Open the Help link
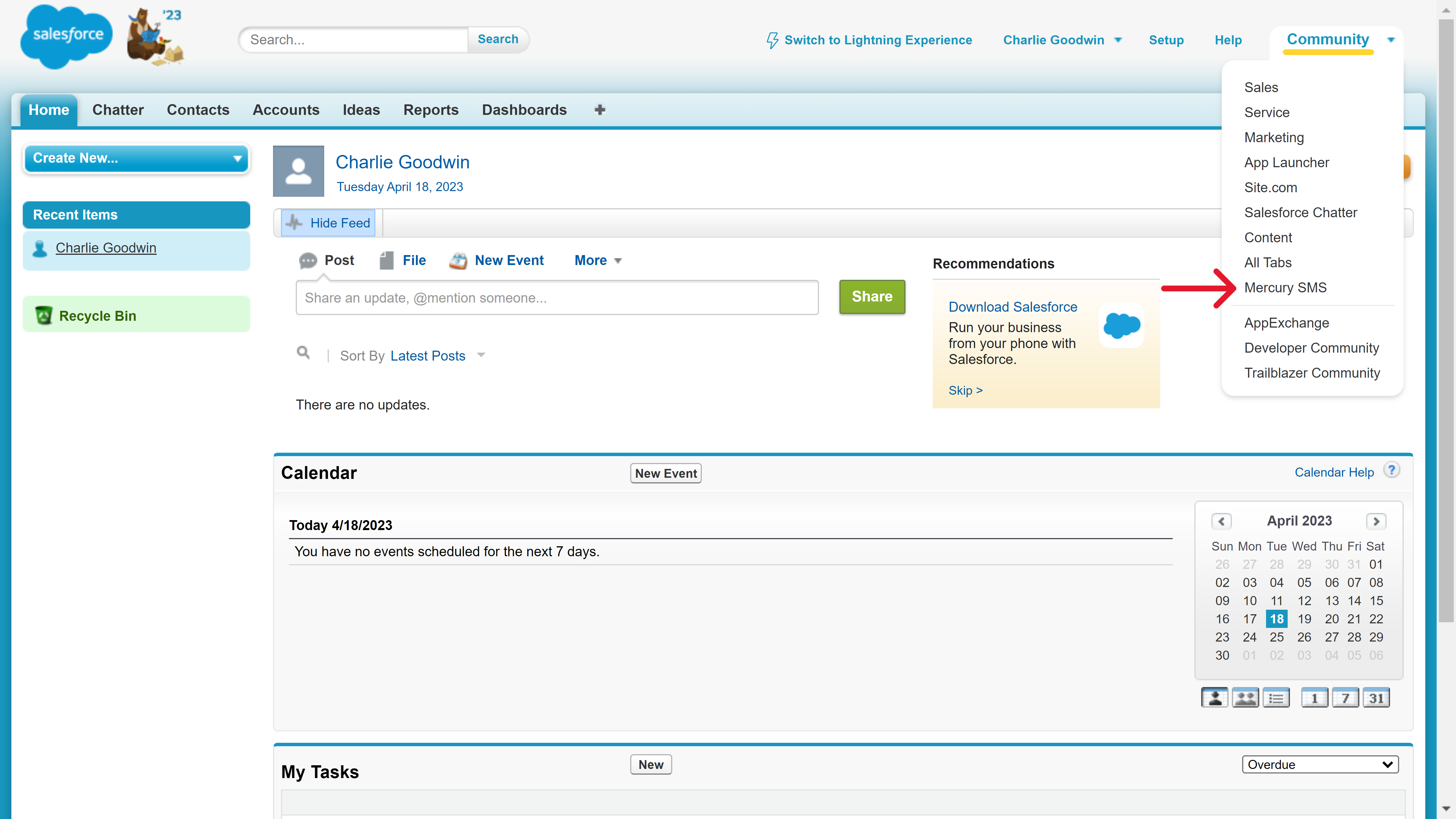Image resolution: width=1456 pixels, height=819 pixels. coord(1228,40)
